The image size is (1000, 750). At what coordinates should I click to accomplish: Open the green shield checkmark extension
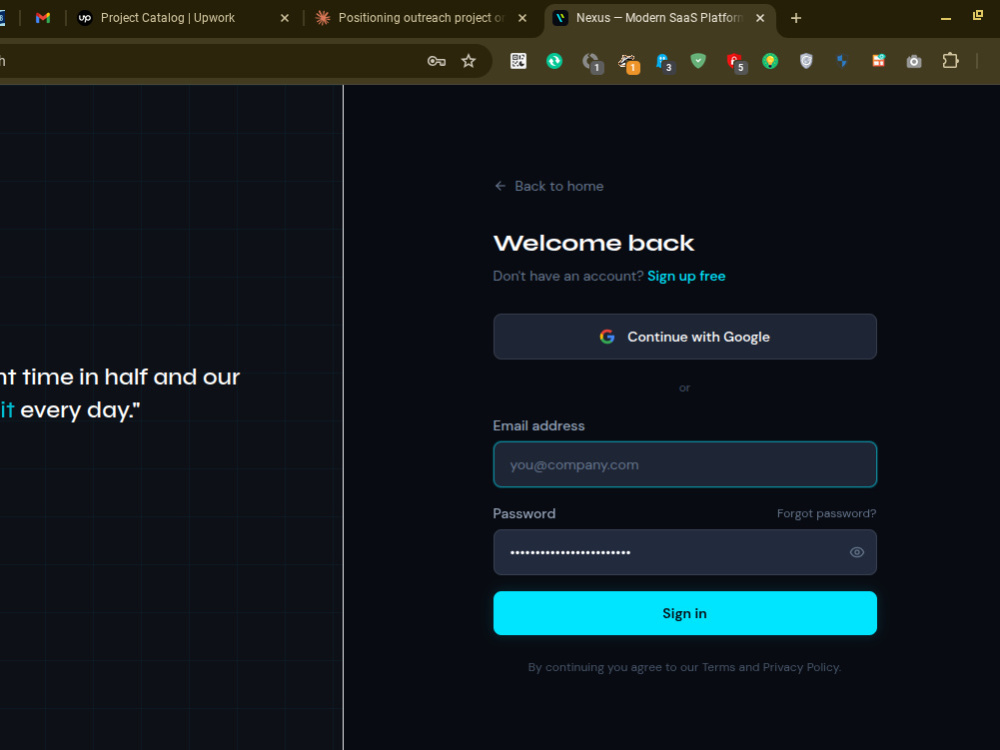(698, 61)
